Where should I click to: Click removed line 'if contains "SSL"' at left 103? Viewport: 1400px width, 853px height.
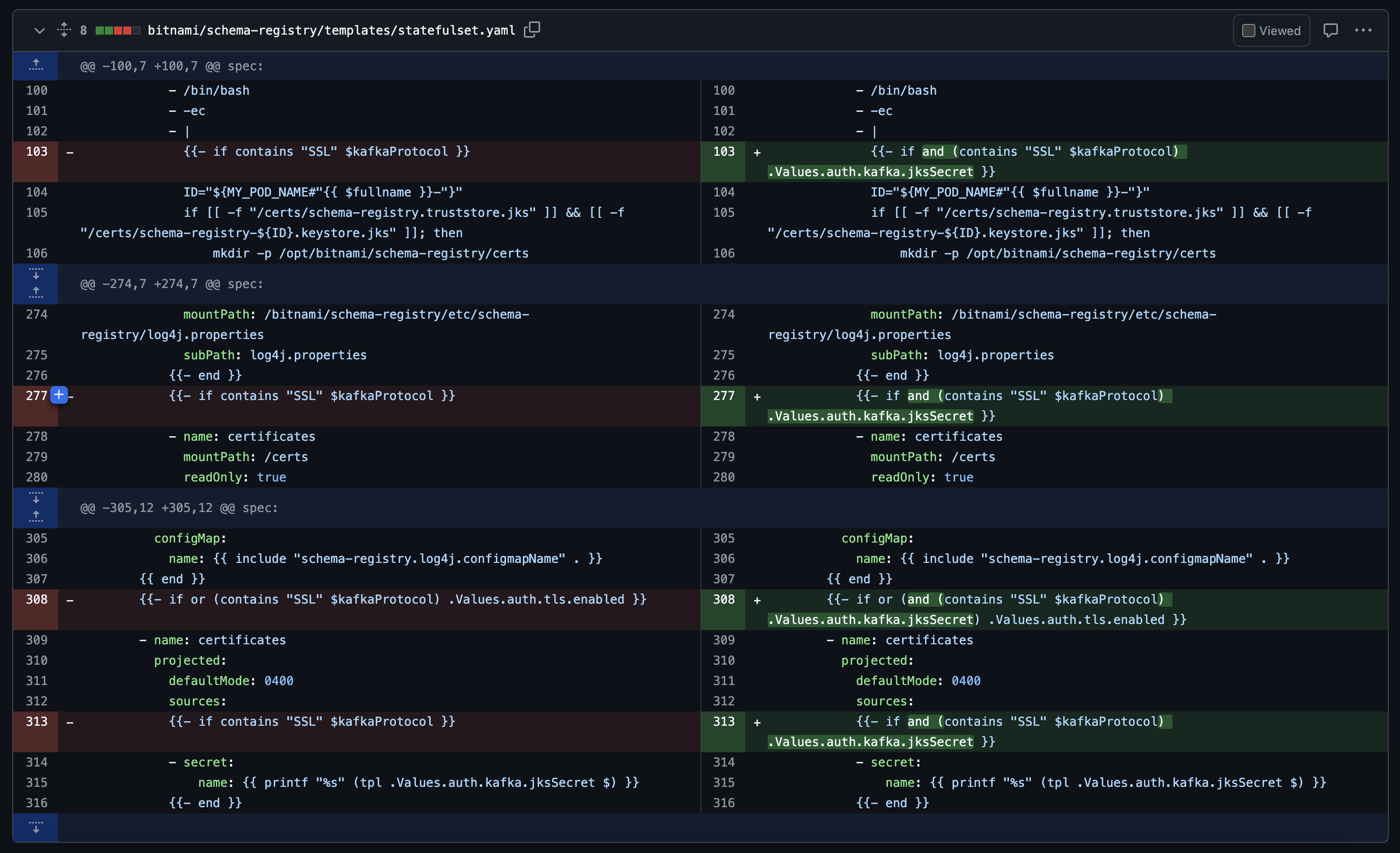point(326,152)
